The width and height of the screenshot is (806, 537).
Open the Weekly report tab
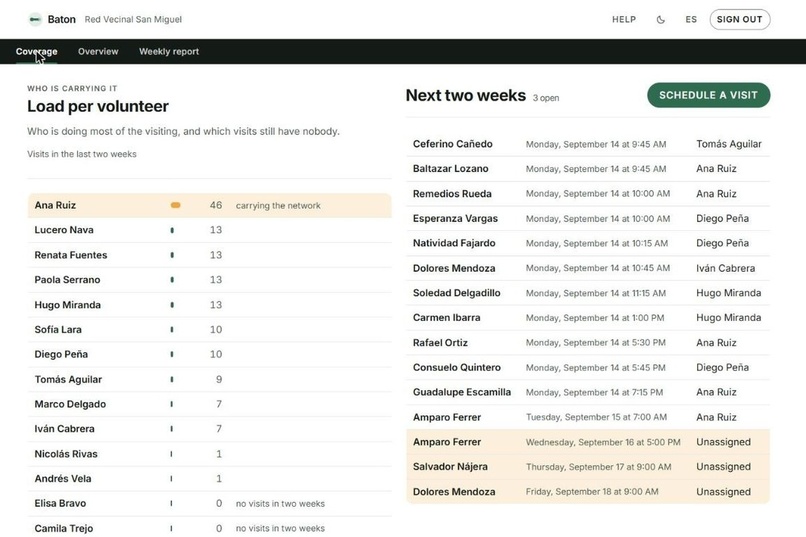coord(169,51)
